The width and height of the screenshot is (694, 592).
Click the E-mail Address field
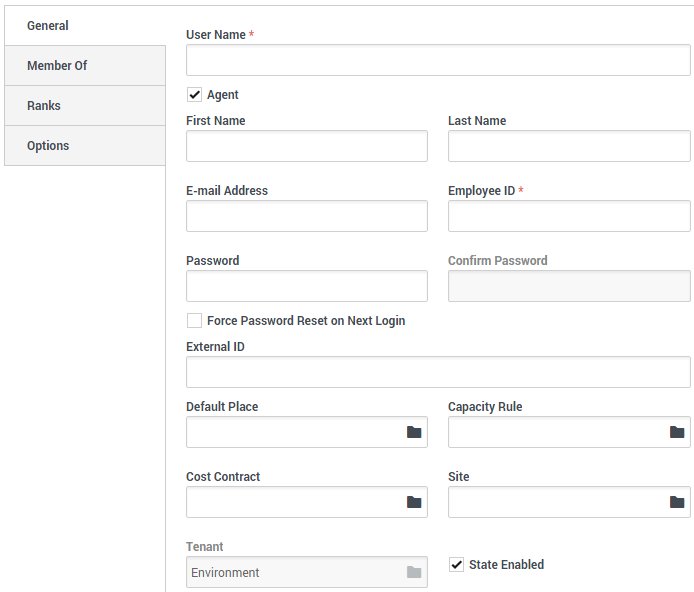coord(306,216)
